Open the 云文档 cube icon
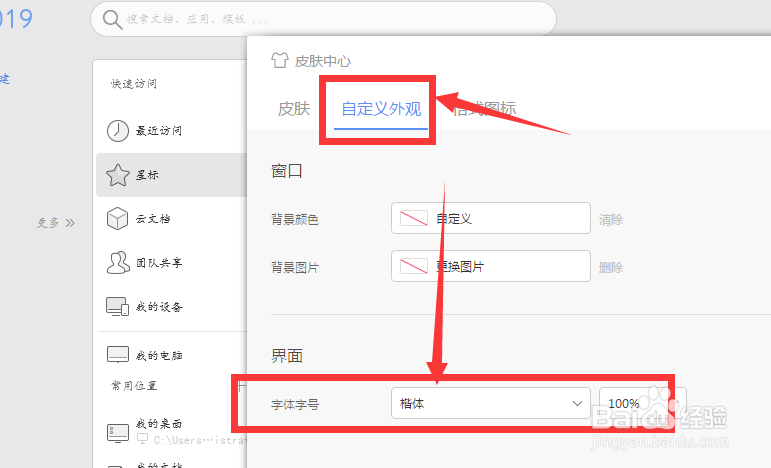771x468 pixels. click(118, 219)
